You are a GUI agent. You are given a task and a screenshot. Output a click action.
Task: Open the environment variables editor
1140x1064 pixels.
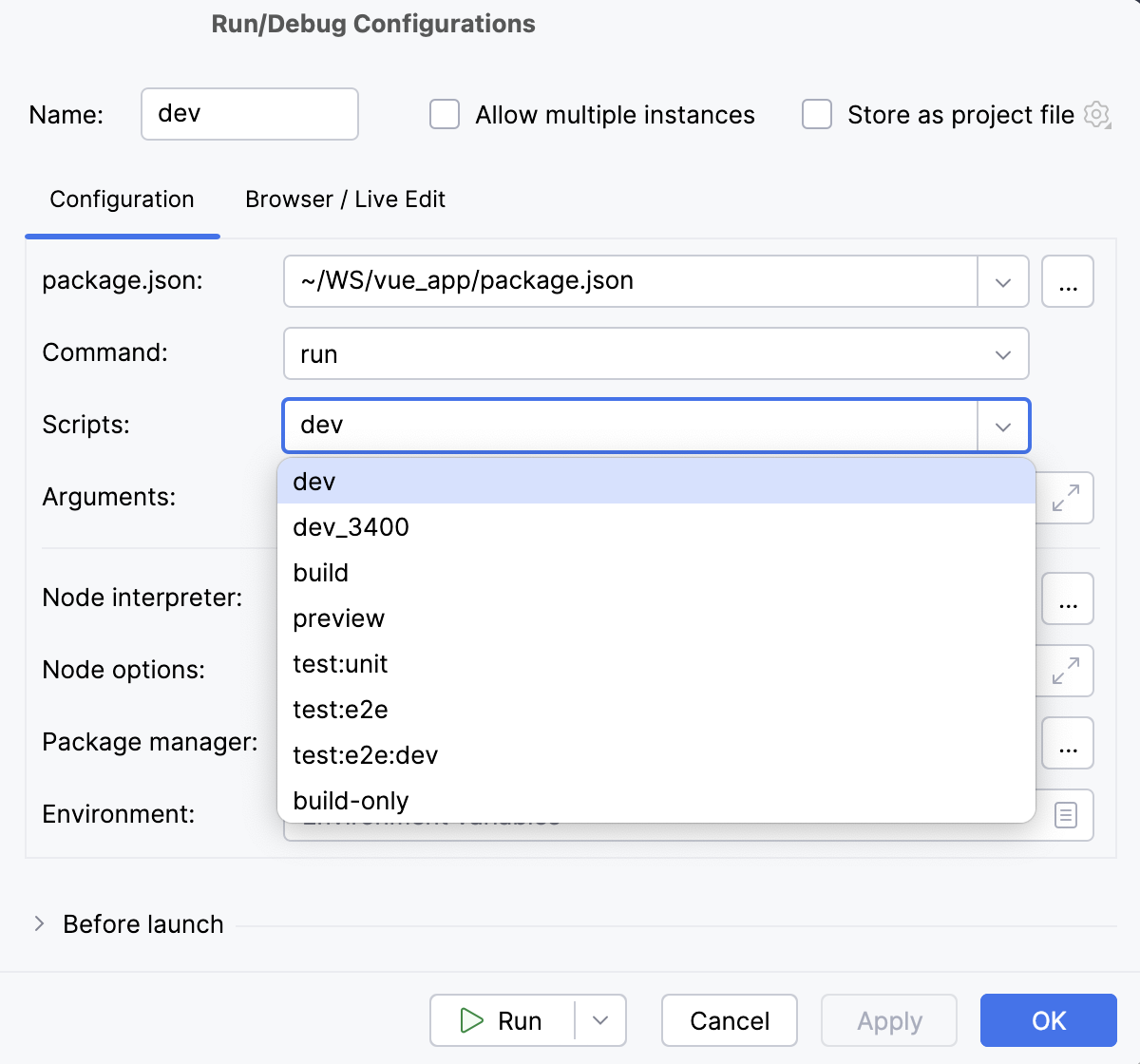tap(1069, 815)
